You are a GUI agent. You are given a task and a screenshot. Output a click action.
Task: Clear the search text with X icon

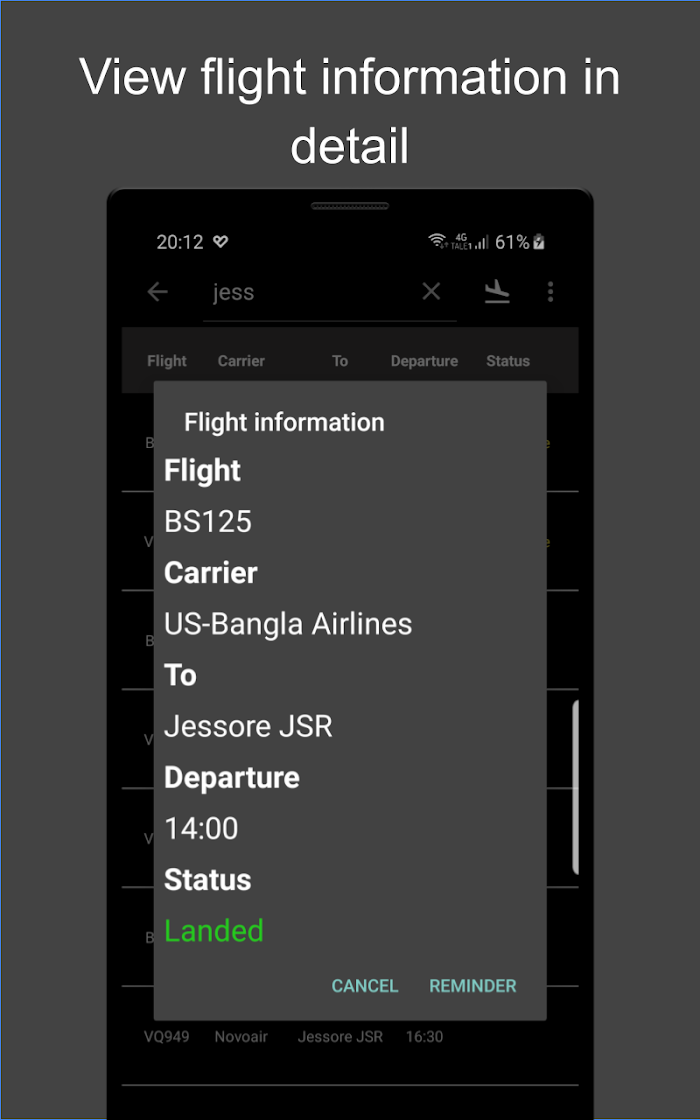pos(431,291)
